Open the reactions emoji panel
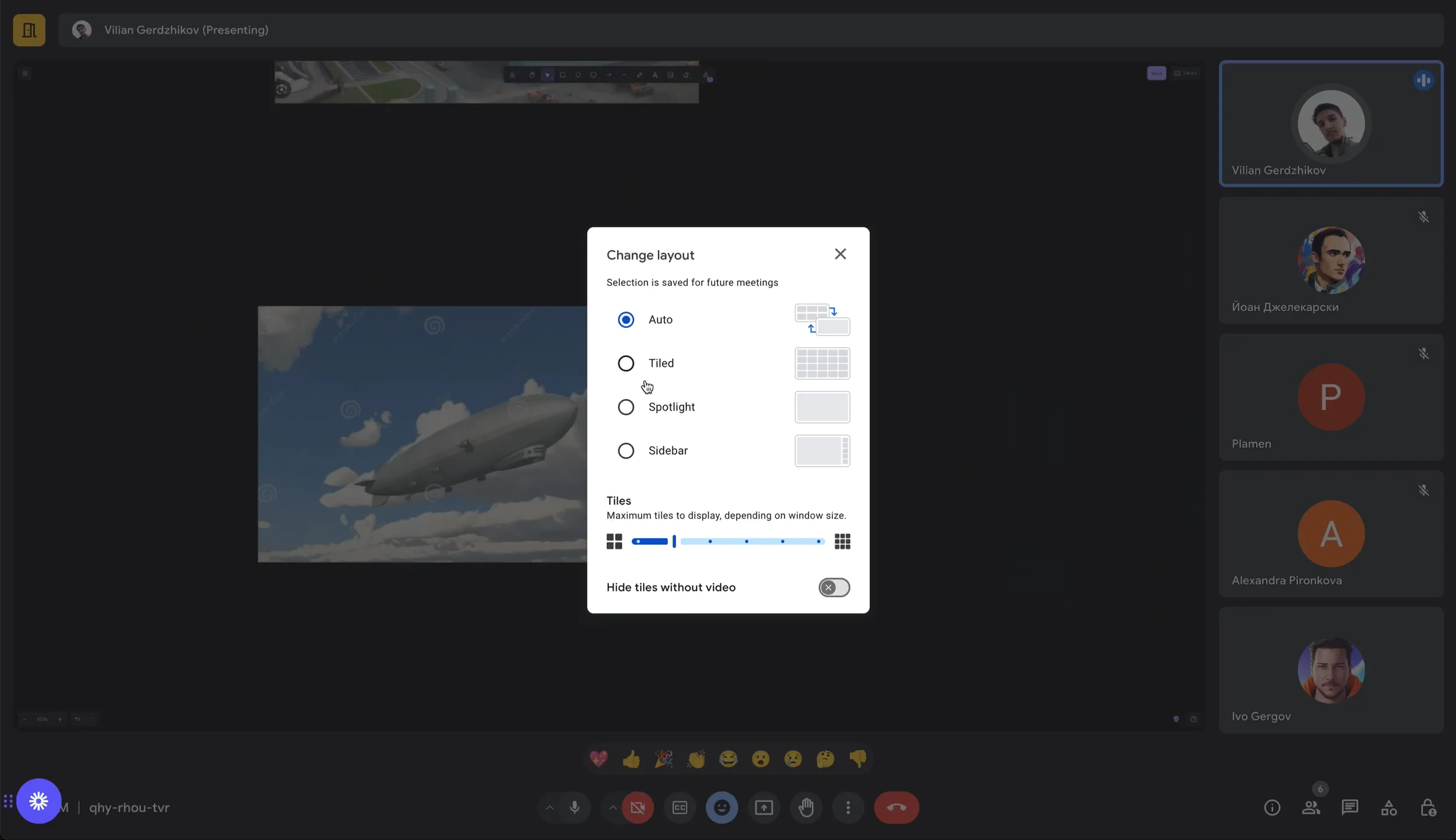 click(722, 807)
